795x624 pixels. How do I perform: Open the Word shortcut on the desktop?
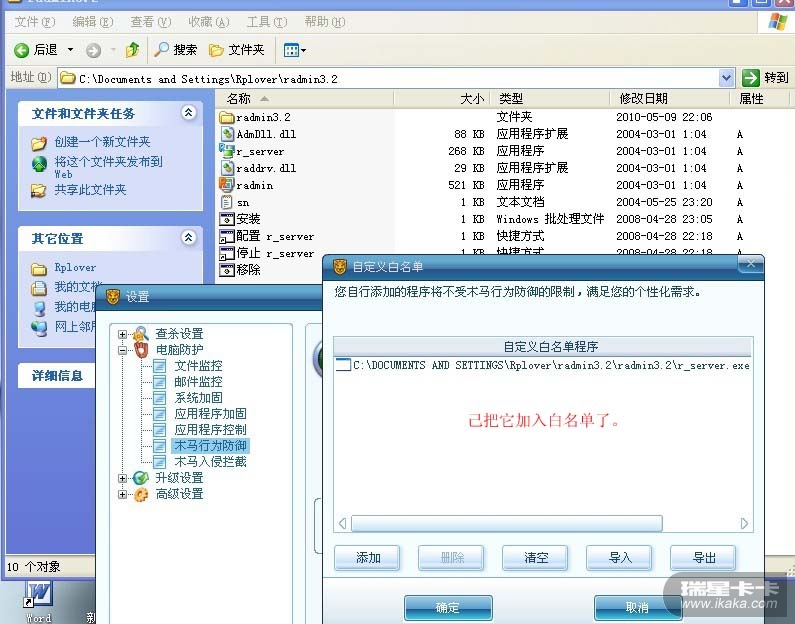click(39, 602)
